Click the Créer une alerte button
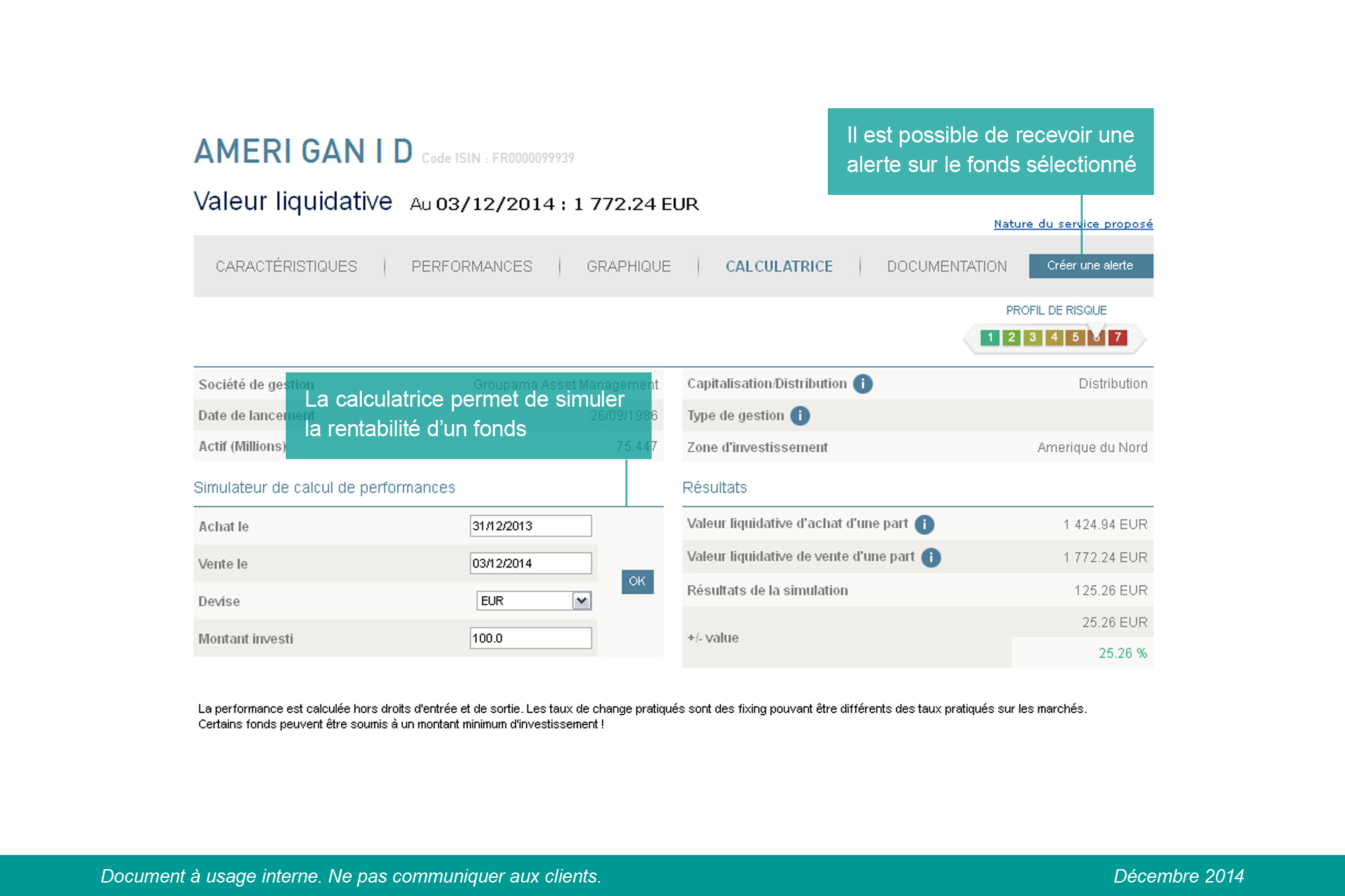The image size is (1345, 896). pos(1090,266)
